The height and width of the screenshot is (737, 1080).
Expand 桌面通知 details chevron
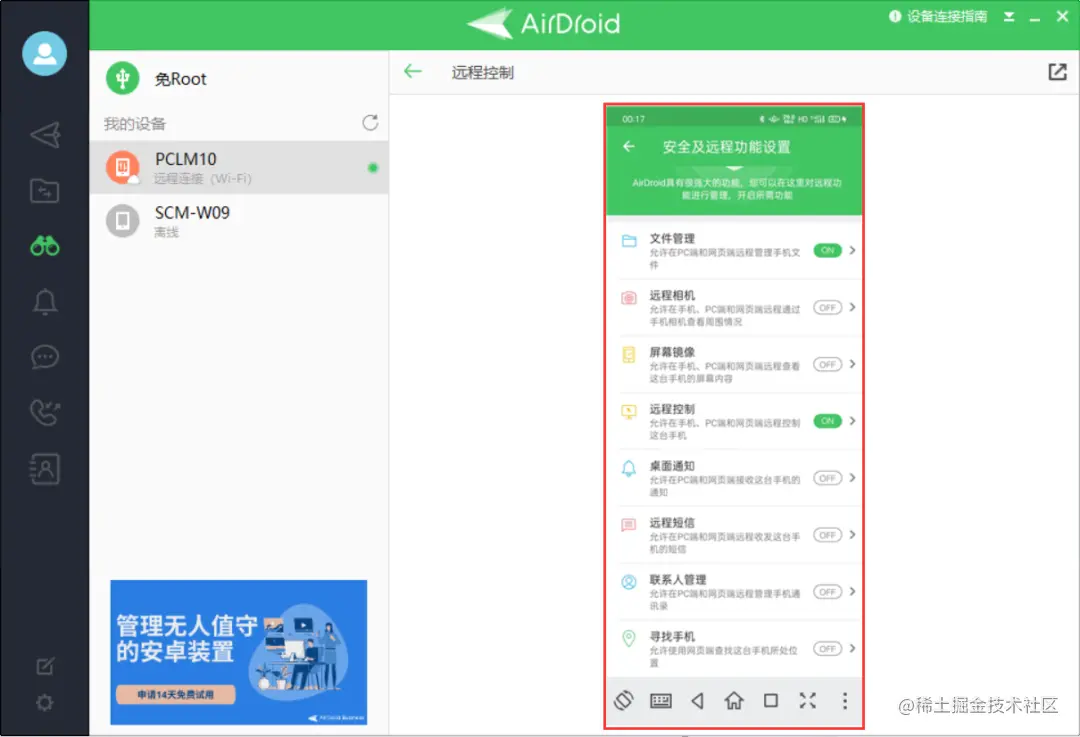pyautogui.click(x=853, y=477)
